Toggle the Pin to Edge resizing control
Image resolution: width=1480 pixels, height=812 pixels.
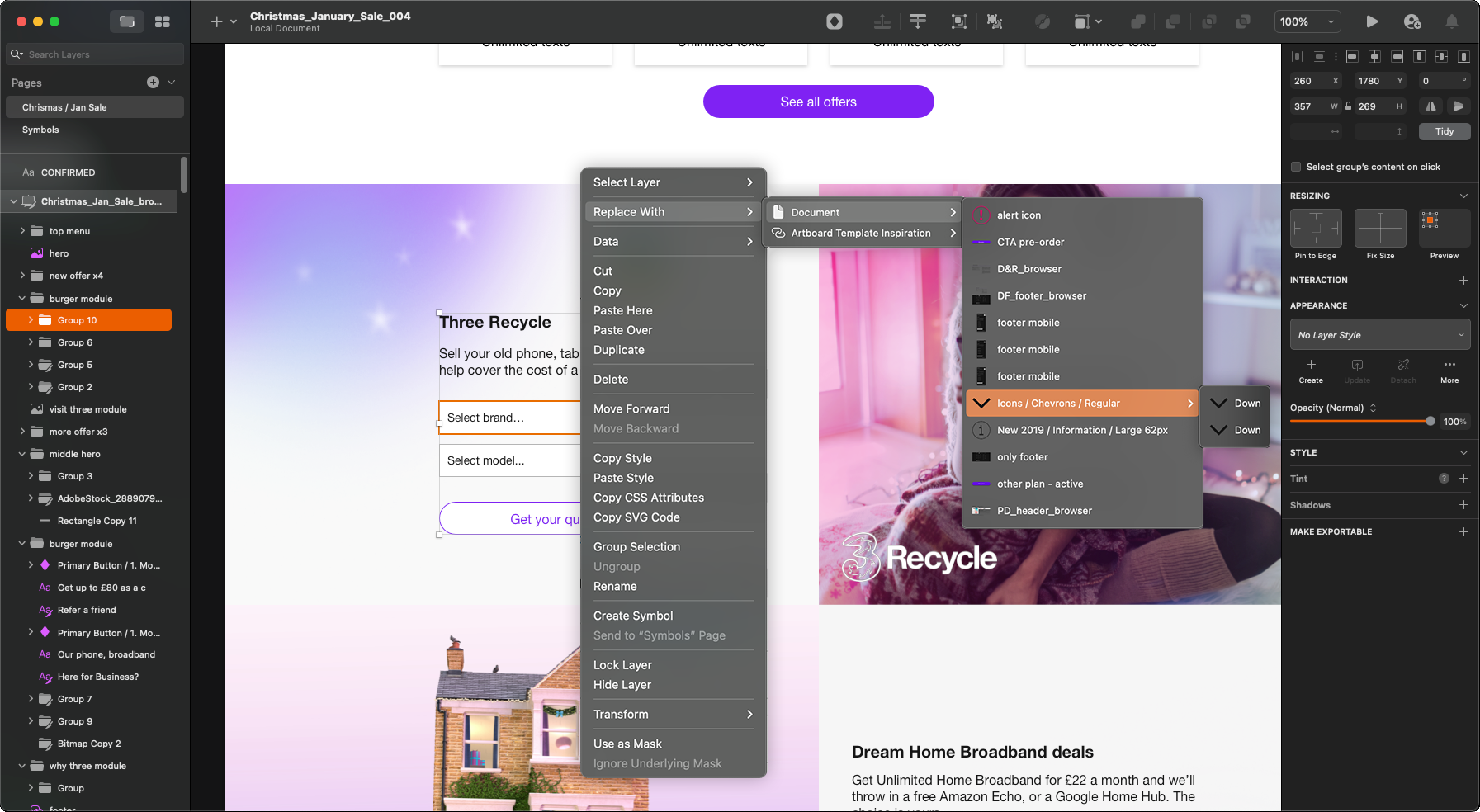1315,229
